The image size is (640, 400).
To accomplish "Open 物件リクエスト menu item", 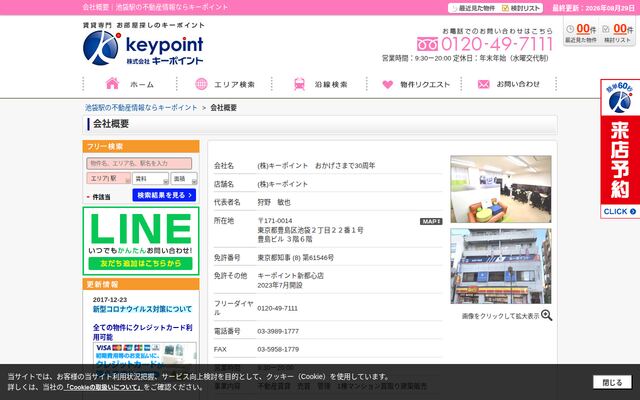I will point(425,84).
